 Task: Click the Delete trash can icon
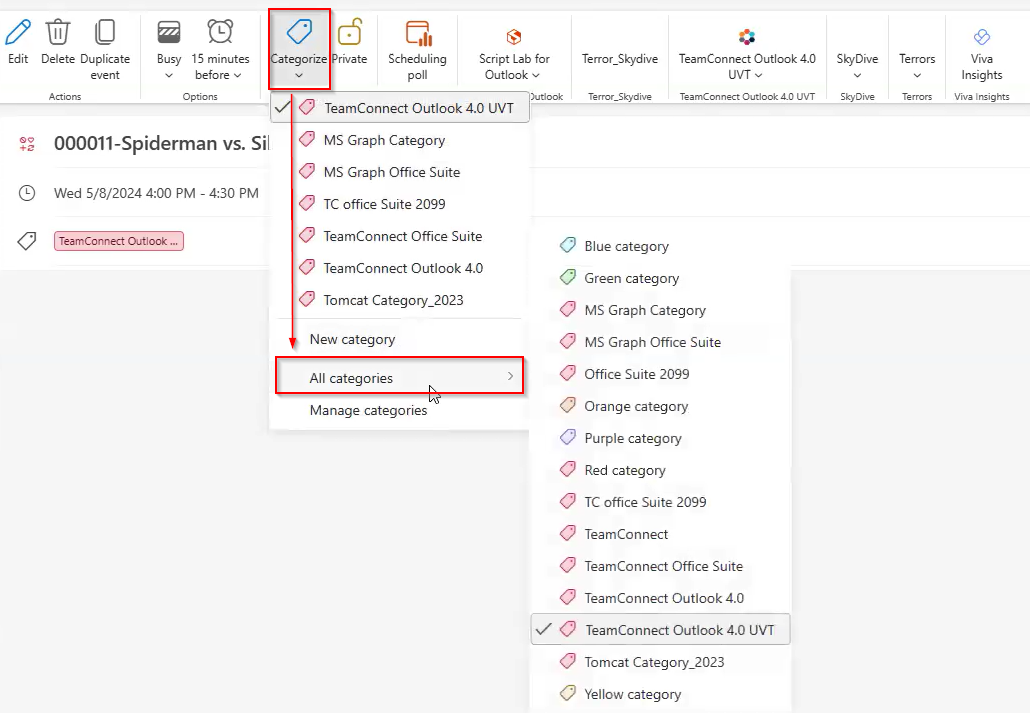58,32
